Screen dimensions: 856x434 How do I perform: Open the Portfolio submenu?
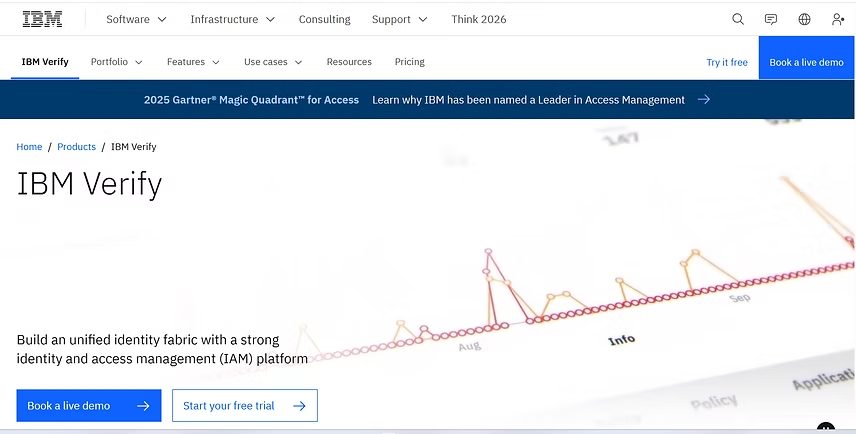(116, 62)
